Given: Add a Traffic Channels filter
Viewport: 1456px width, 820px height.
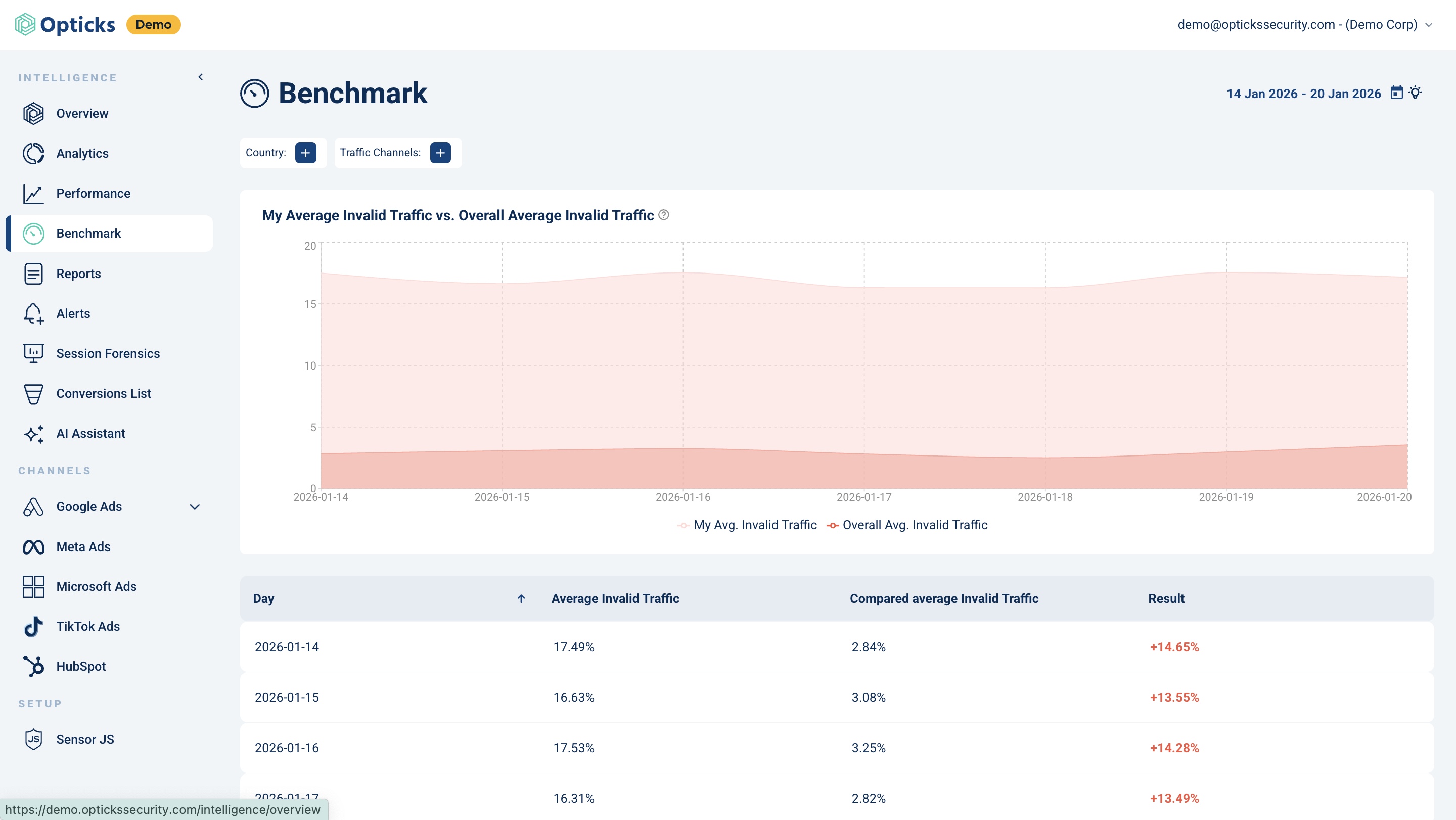Looking at the screenshot, I should [440, 153].
